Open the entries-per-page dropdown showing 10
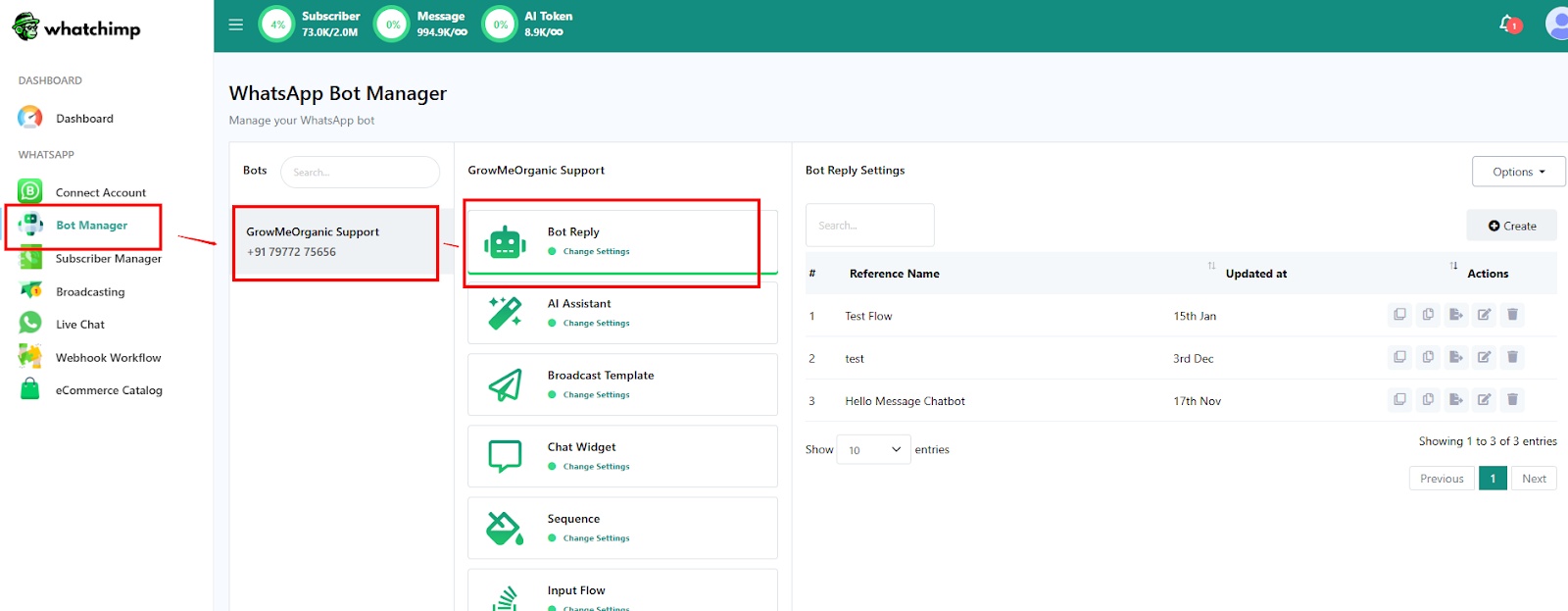 pyautogui.click(x=873, y=449)
